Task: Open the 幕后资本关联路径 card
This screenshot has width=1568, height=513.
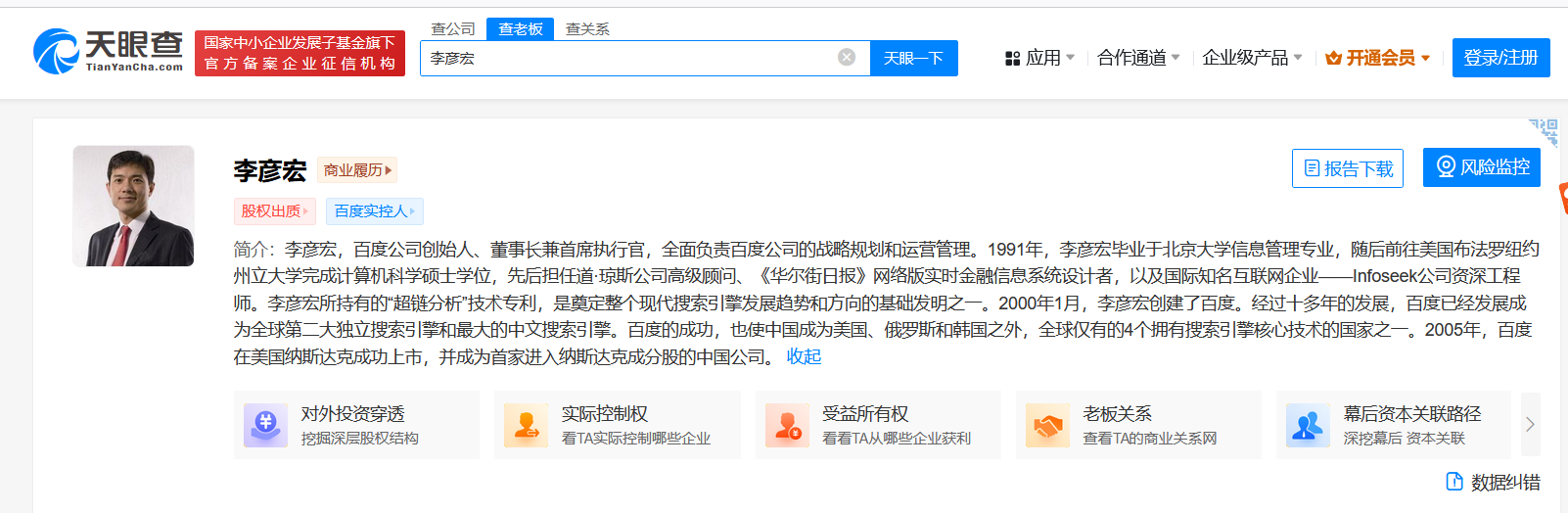Action: click(1394, 425)
